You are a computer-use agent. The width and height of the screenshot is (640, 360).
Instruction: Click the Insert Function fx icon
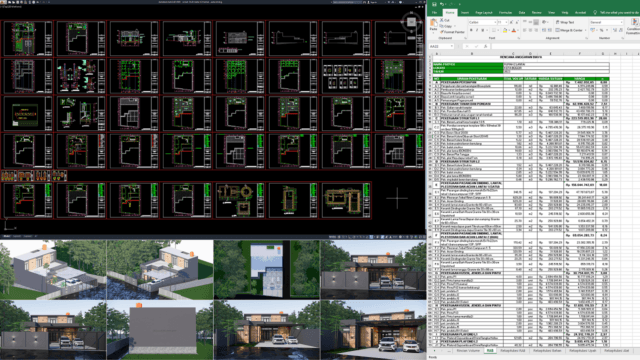click(485, 47)
